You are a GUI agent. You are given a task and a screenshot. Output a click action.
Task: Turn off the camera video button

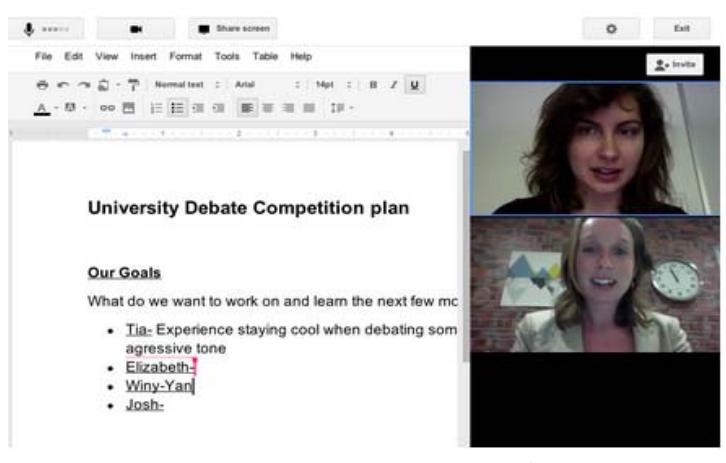[136, 29]
